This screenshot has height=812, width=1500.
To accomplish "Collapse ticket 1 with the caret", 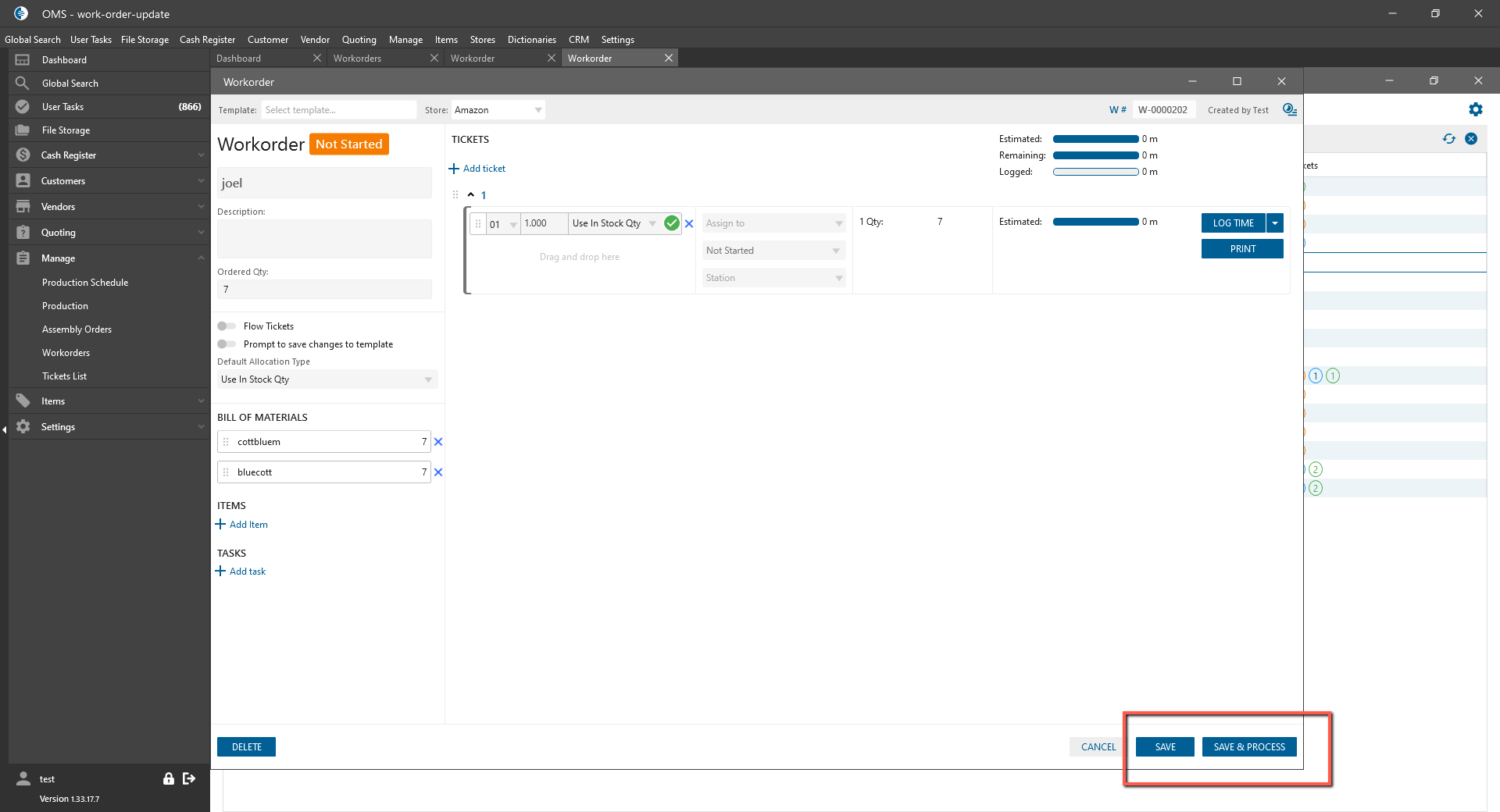I will 471,195.
